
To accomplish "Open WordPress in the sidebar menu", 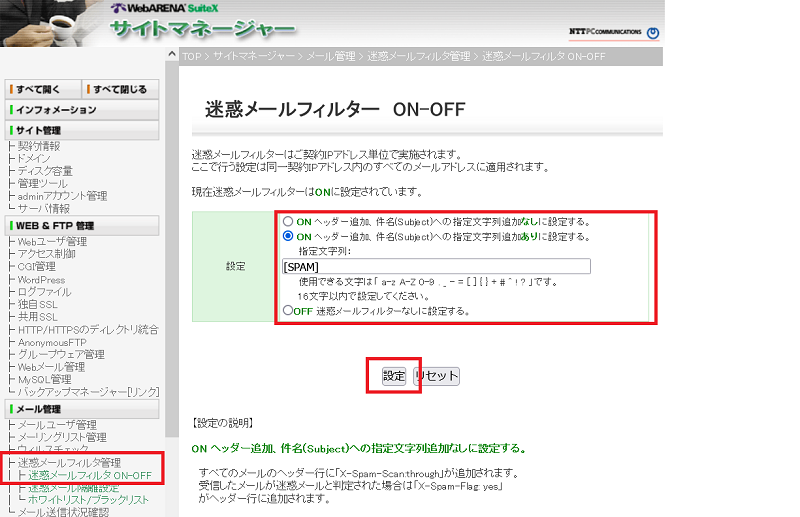I will coord(41,280).
